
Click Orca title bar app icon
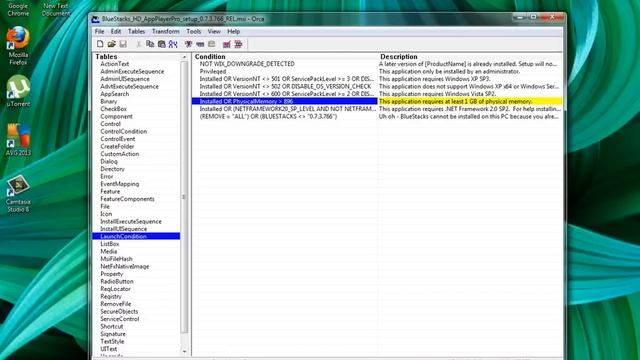tap(96, 19)
